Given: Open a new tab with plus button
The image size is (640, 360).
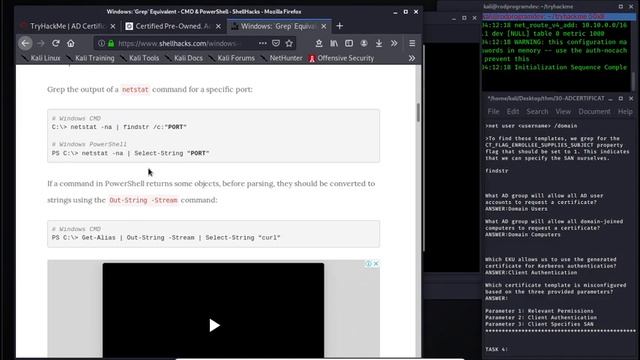Looking at the screenshot, I should 339,26.
